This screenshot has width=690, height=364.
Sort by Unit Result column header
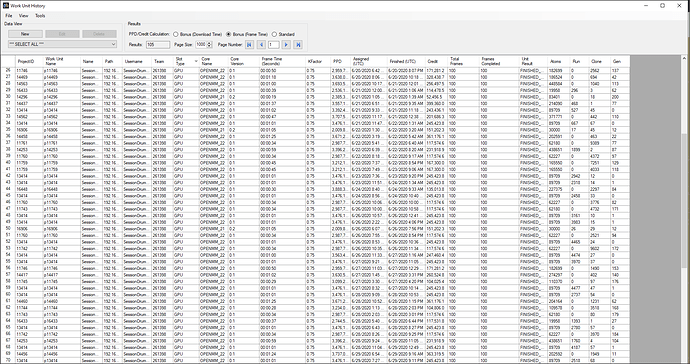[533, 61]
